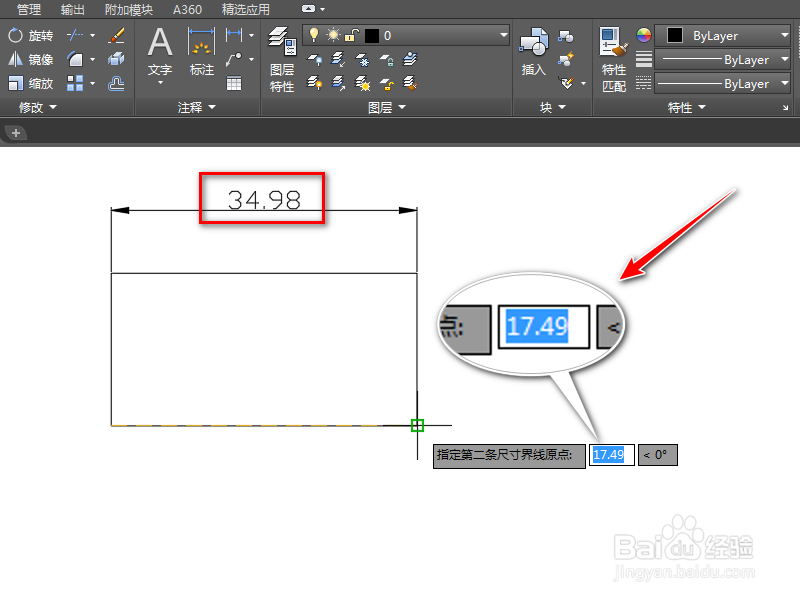The image size is (800, 600).
Task: Click the Linear dimension icon
Action: pos(234,35)
